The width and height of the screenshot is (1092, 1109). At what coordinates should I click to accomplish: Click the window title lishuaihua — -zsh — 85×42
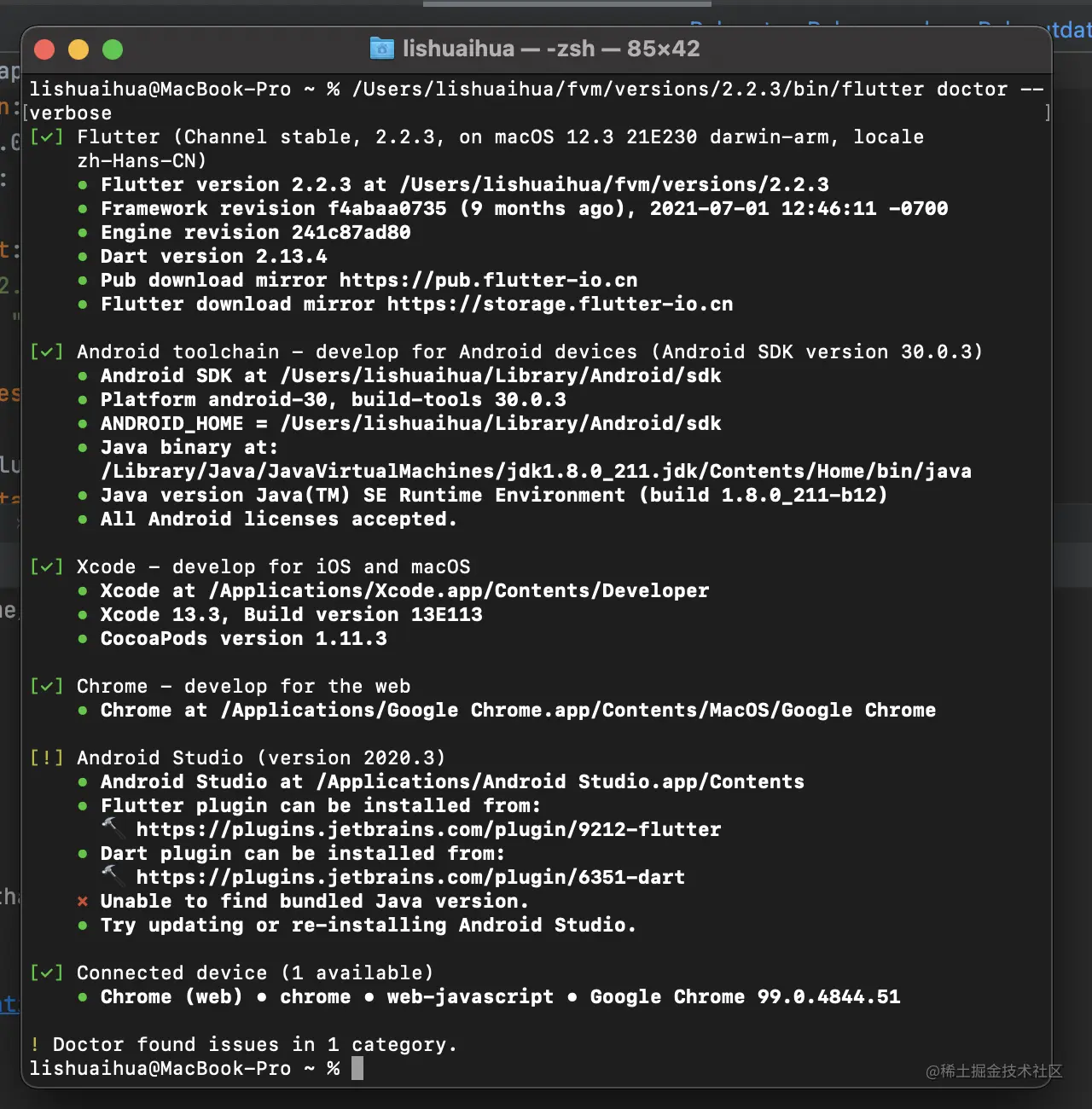click(551, 49)
